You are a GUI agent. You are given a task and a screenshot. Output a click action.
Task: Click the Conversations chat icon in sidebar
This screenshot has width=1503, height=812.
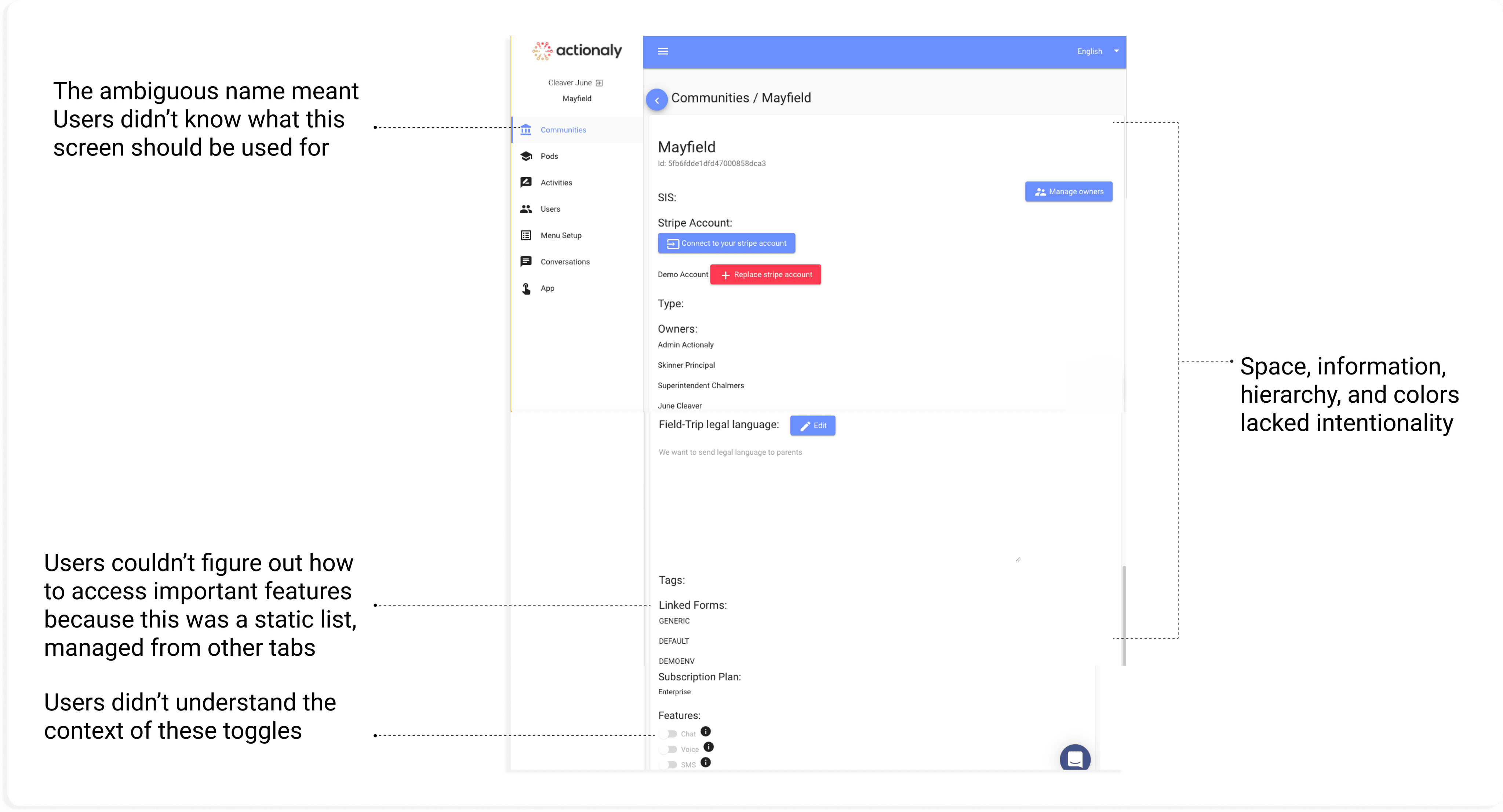(x=526, y=261)
